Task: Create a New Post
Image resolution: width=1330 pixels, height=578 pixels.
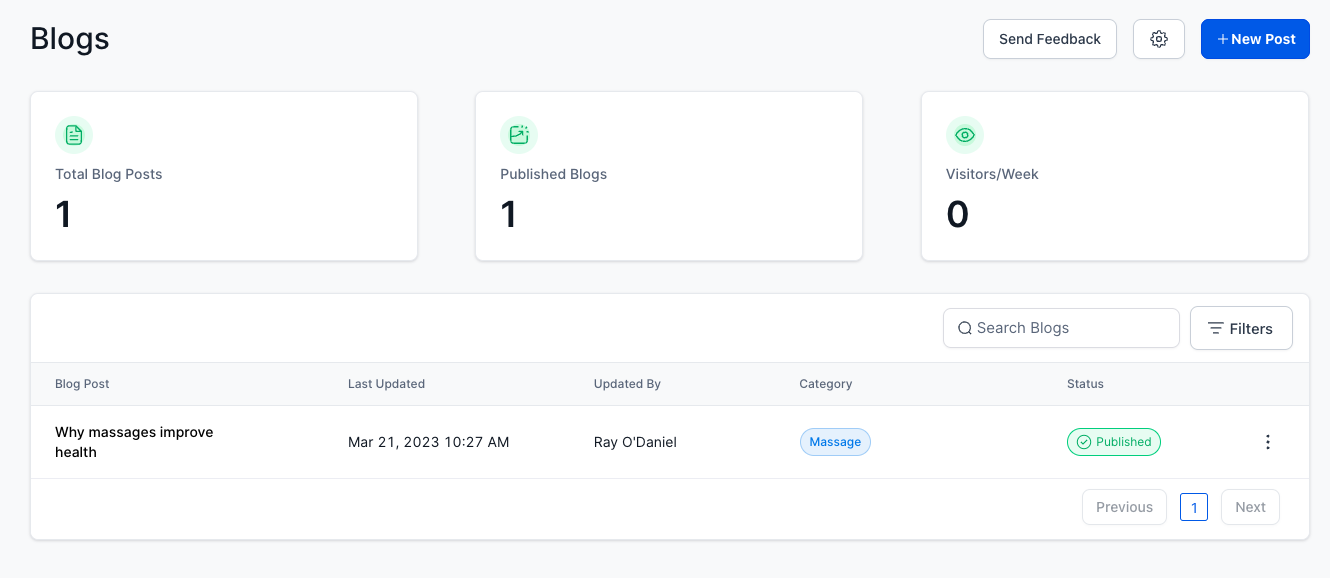Action: tap(1255, 39)
